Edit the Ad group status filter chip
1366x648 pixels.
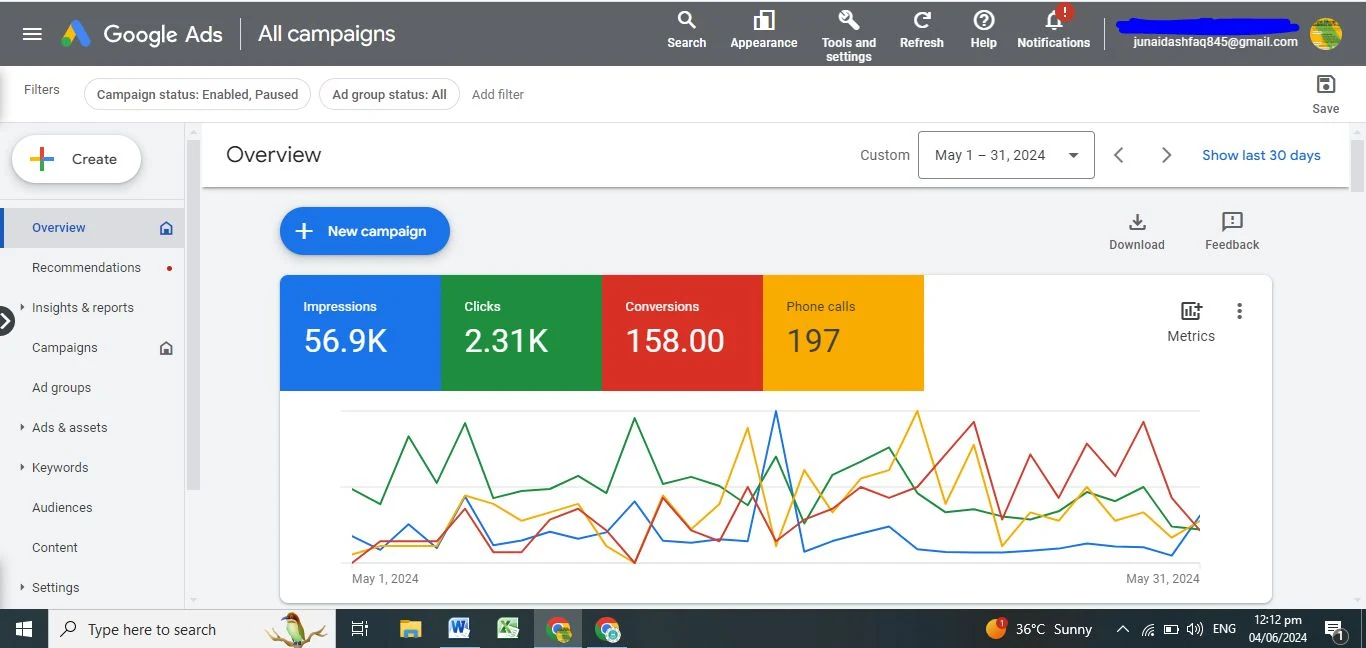(x=389, y=94)
